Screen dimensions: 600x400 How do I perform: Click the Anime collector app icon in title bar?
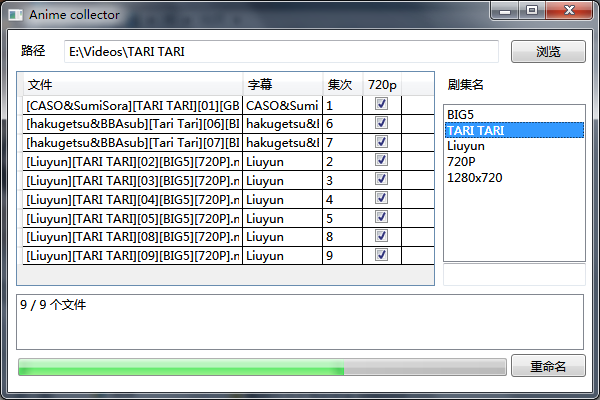click(x=14, y=14)
